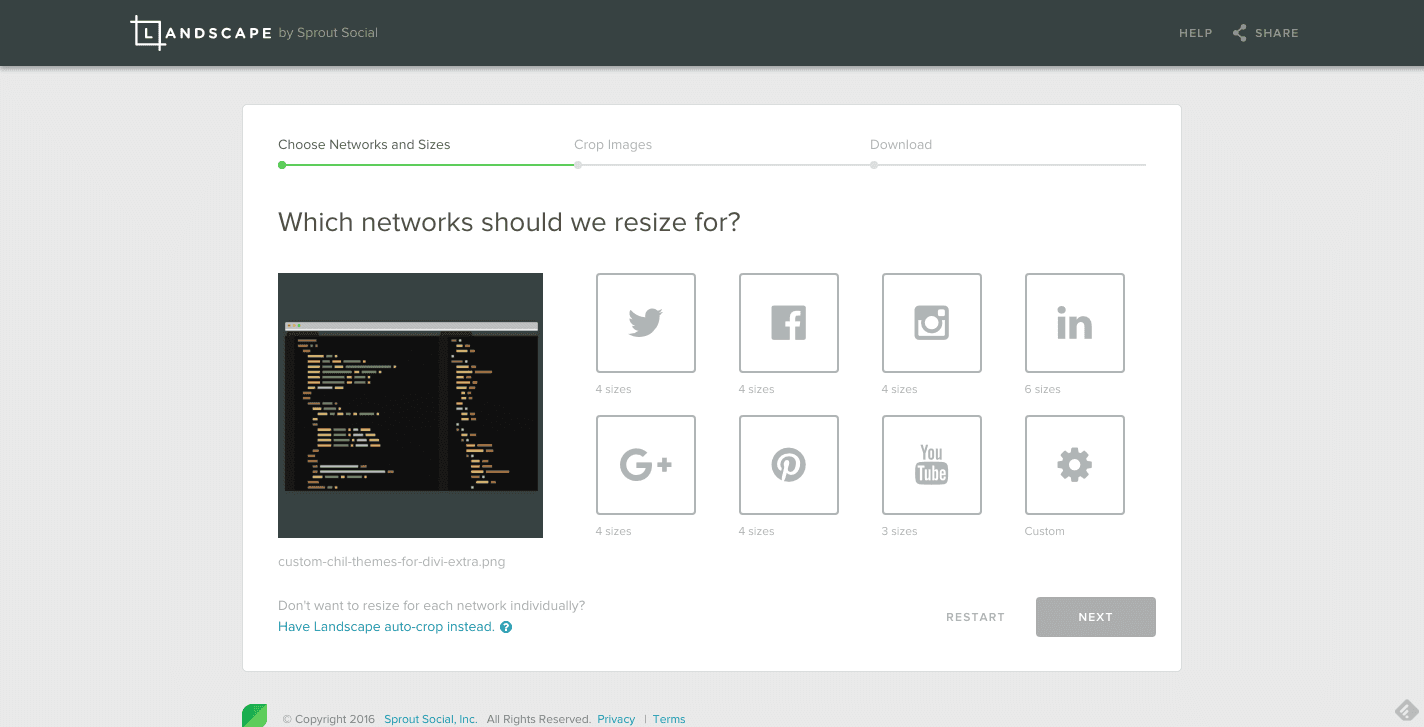Click the 'All Rights Reserved.' footer text
1424x727 pixels.
539,719
